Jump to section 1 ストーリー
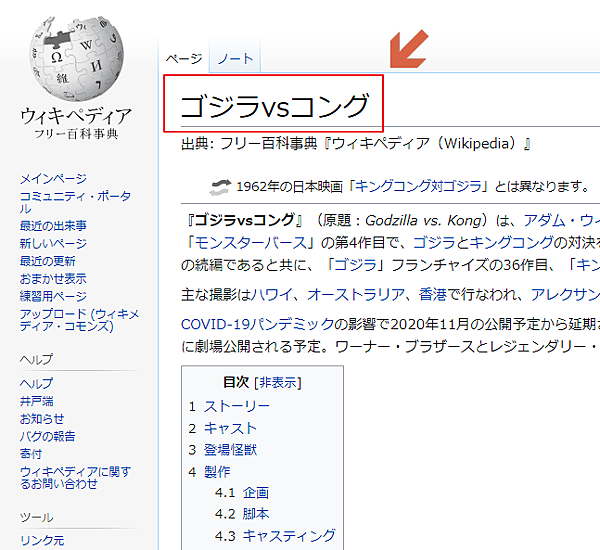Viewport: 600px width, 550px height. (x=237, y=406)
